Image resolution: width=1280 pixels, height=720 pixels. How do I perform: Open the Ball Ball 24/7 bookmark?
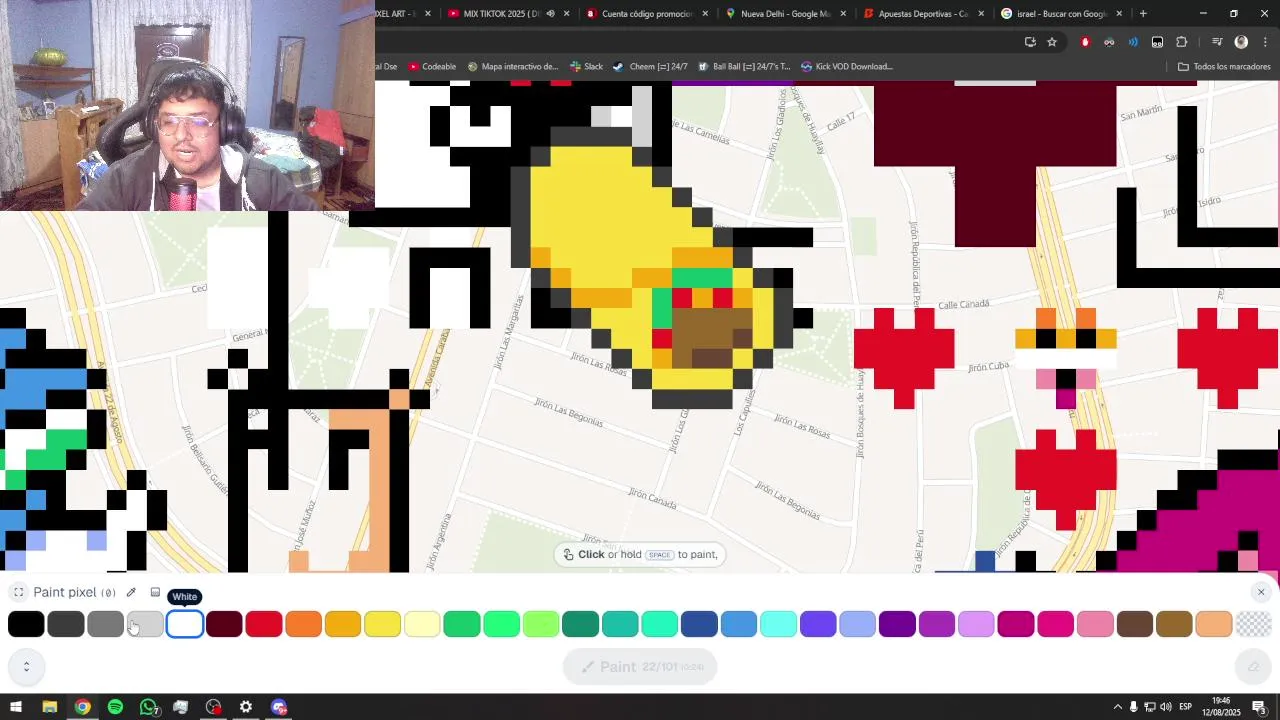744,67
